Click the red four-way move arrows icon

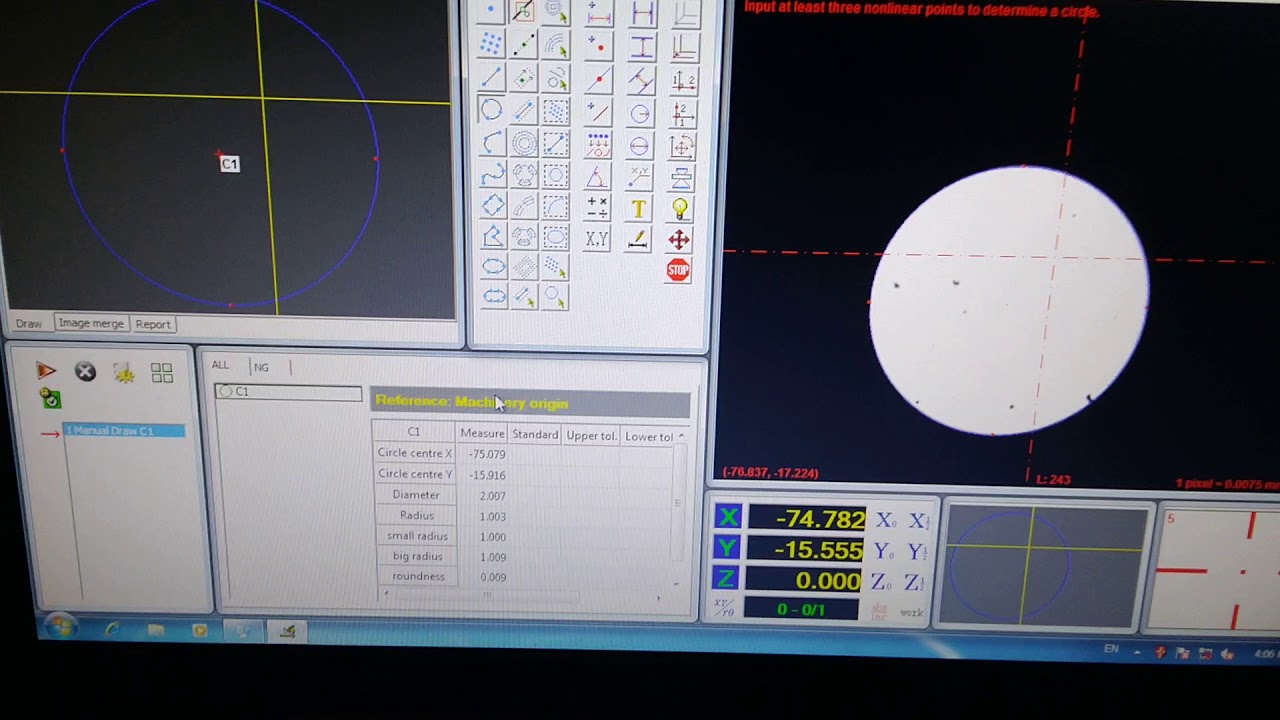click(x=679, y=239)
